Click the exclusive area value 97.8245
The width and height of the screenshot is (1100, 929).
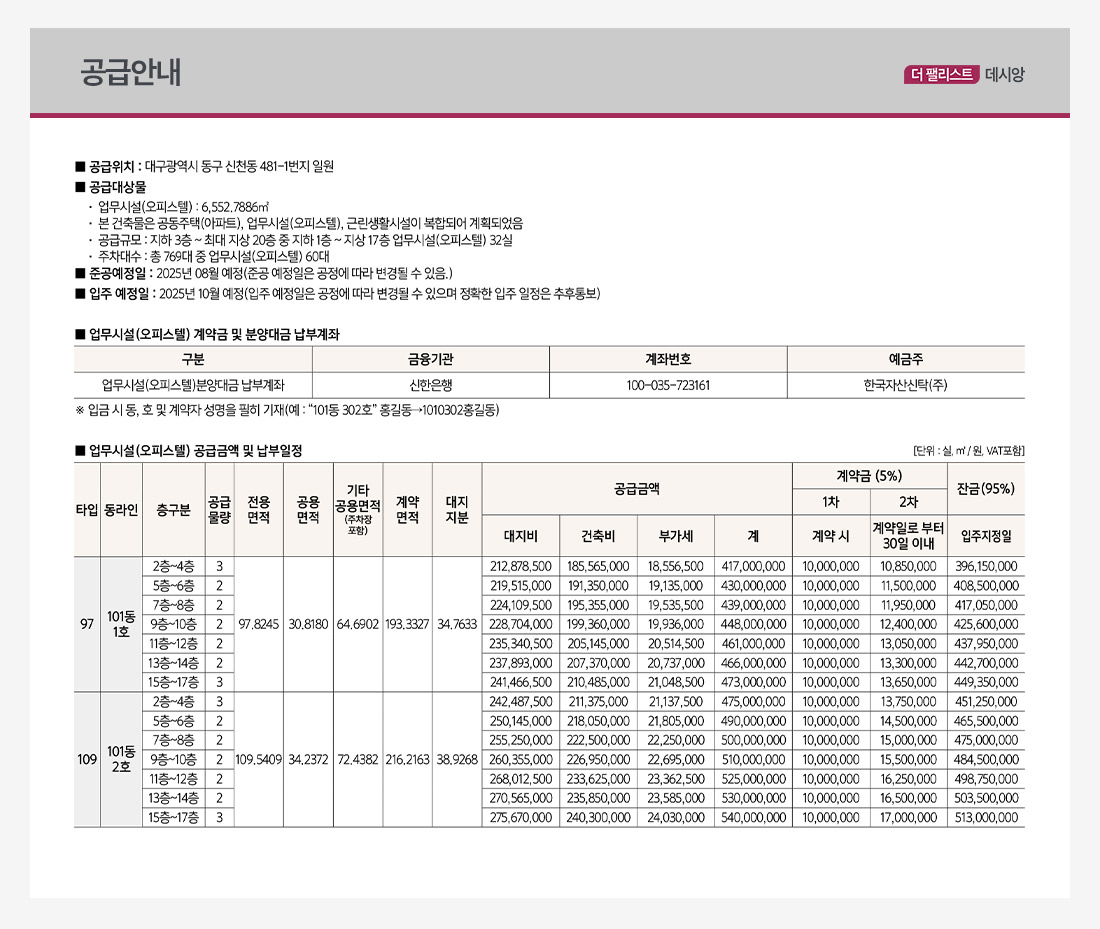point(259,624)
